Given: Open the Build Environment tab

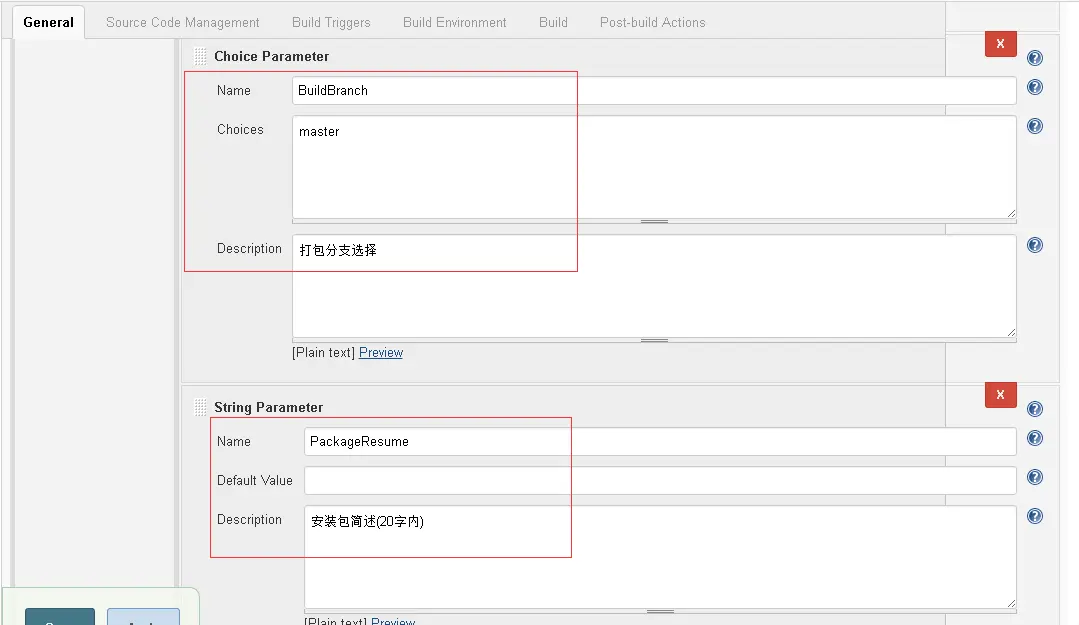Looking at the screenshot, I should [454, 21].
